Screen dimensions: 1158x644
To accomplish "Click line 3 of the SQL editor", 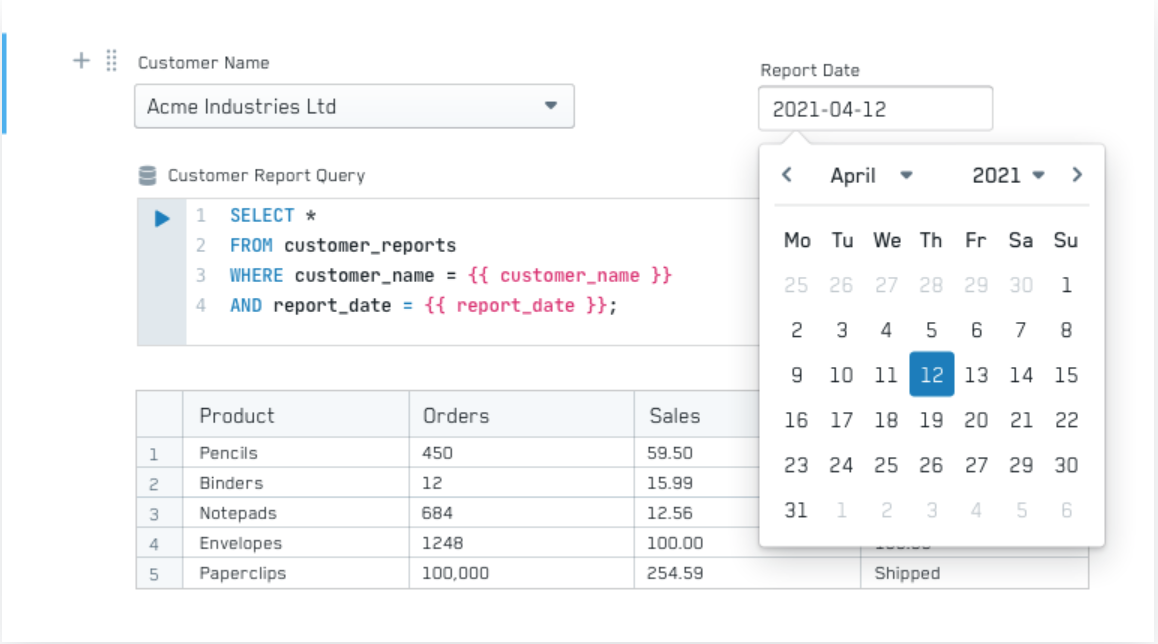I will tap(450, 275).
